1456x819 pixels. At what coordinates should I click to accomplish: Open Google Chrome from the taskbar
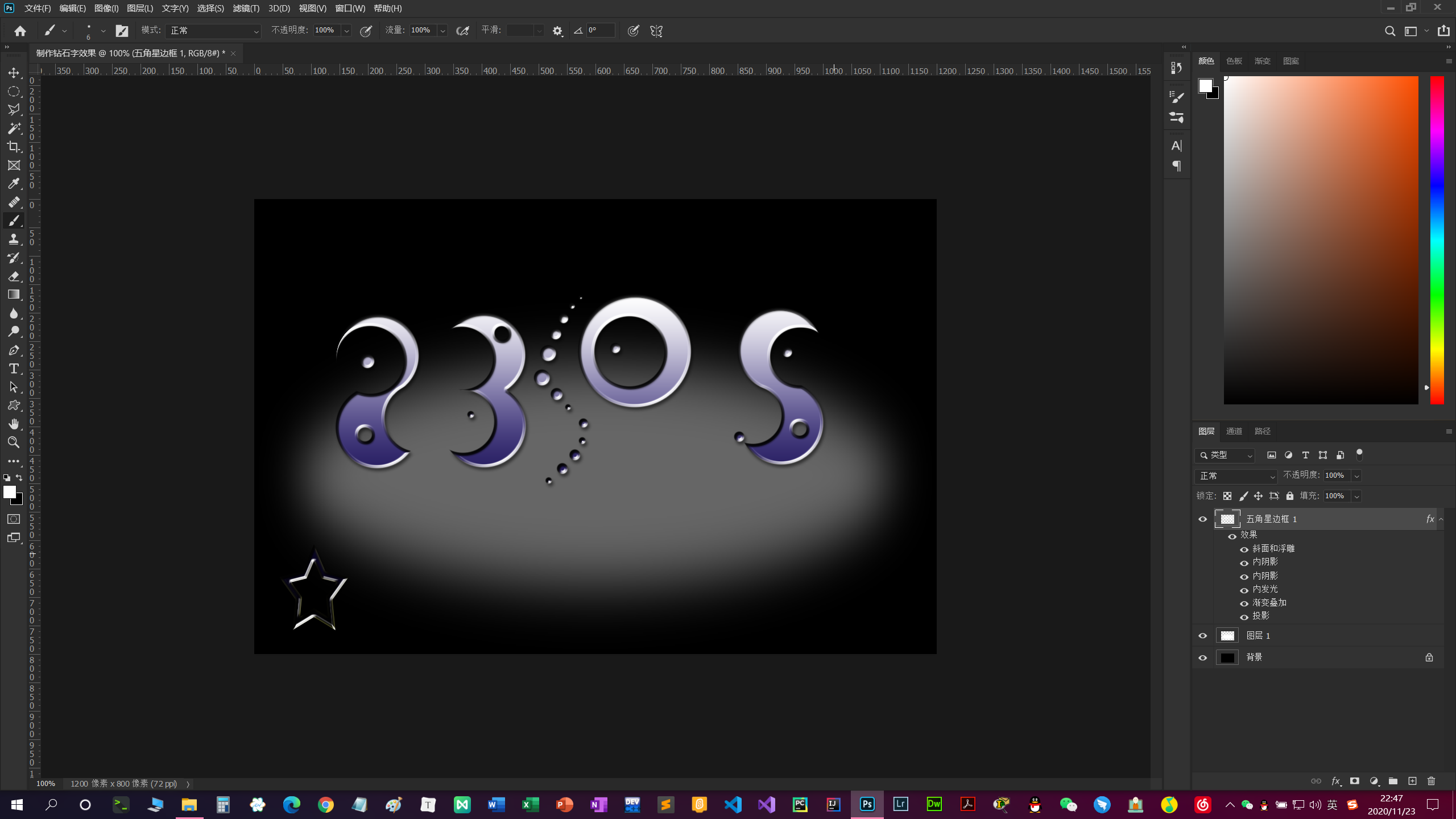click(325, 804)
